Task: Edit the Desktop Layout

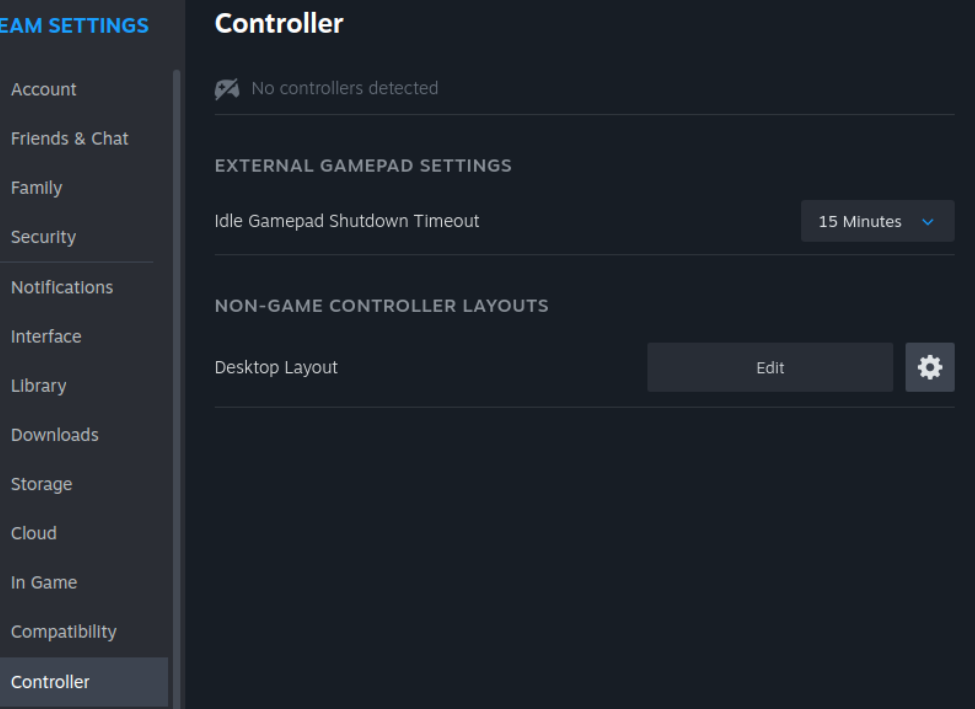Action: 770,367
